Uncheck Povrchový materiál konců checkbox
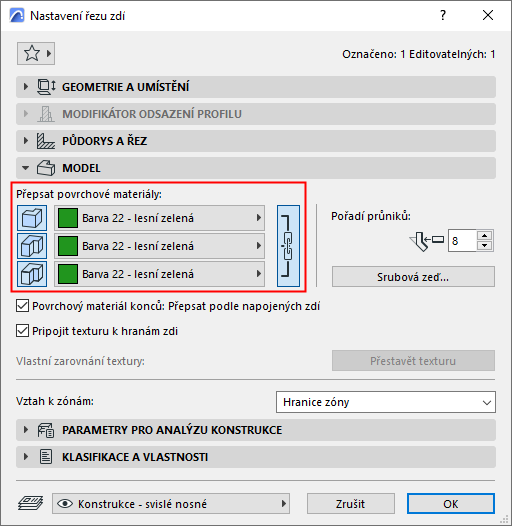This screenshot has height=526, width=512. (x=22, y=306)
